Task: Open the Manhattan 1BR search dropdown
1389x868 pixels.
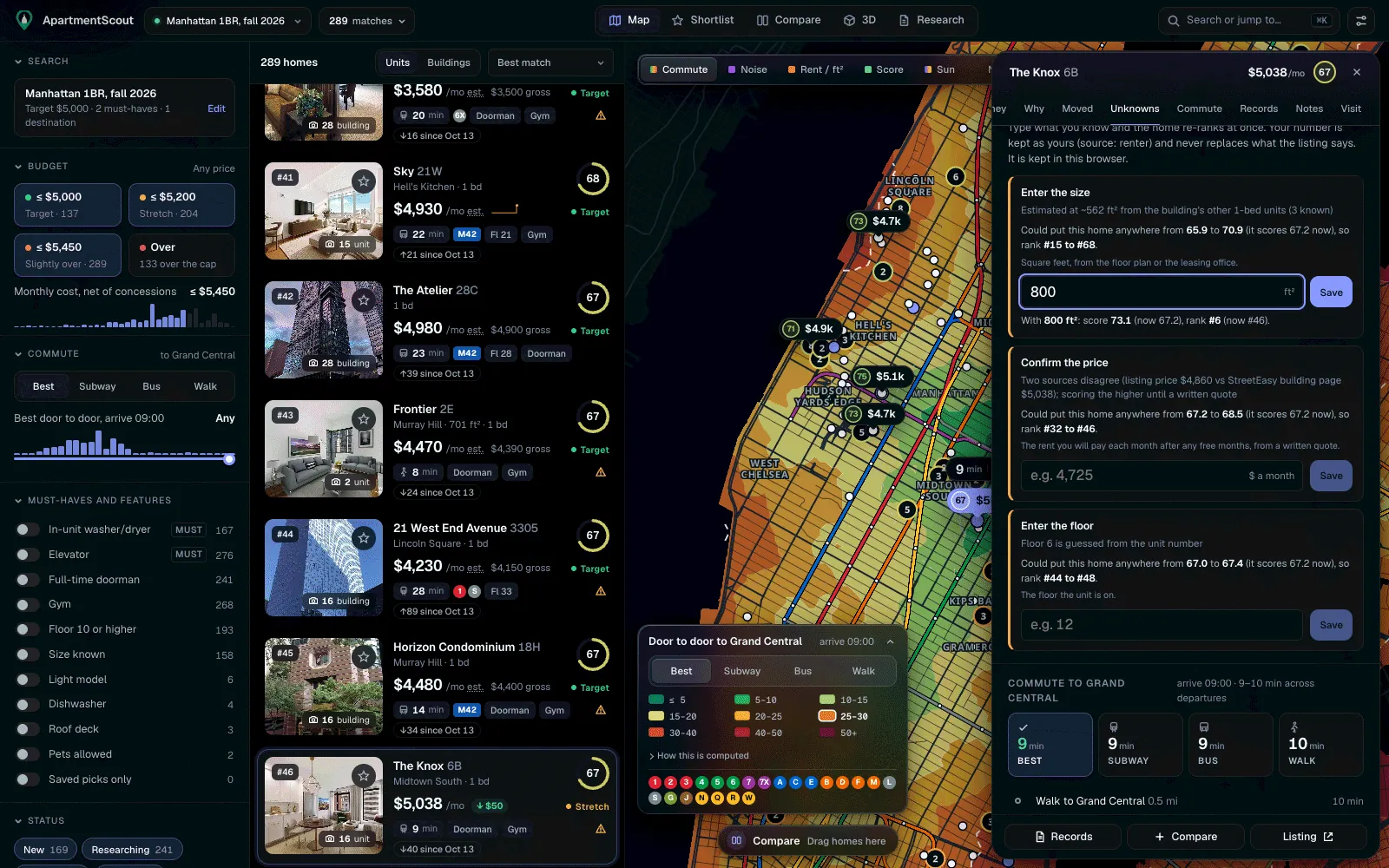Action: click(227, 21)
